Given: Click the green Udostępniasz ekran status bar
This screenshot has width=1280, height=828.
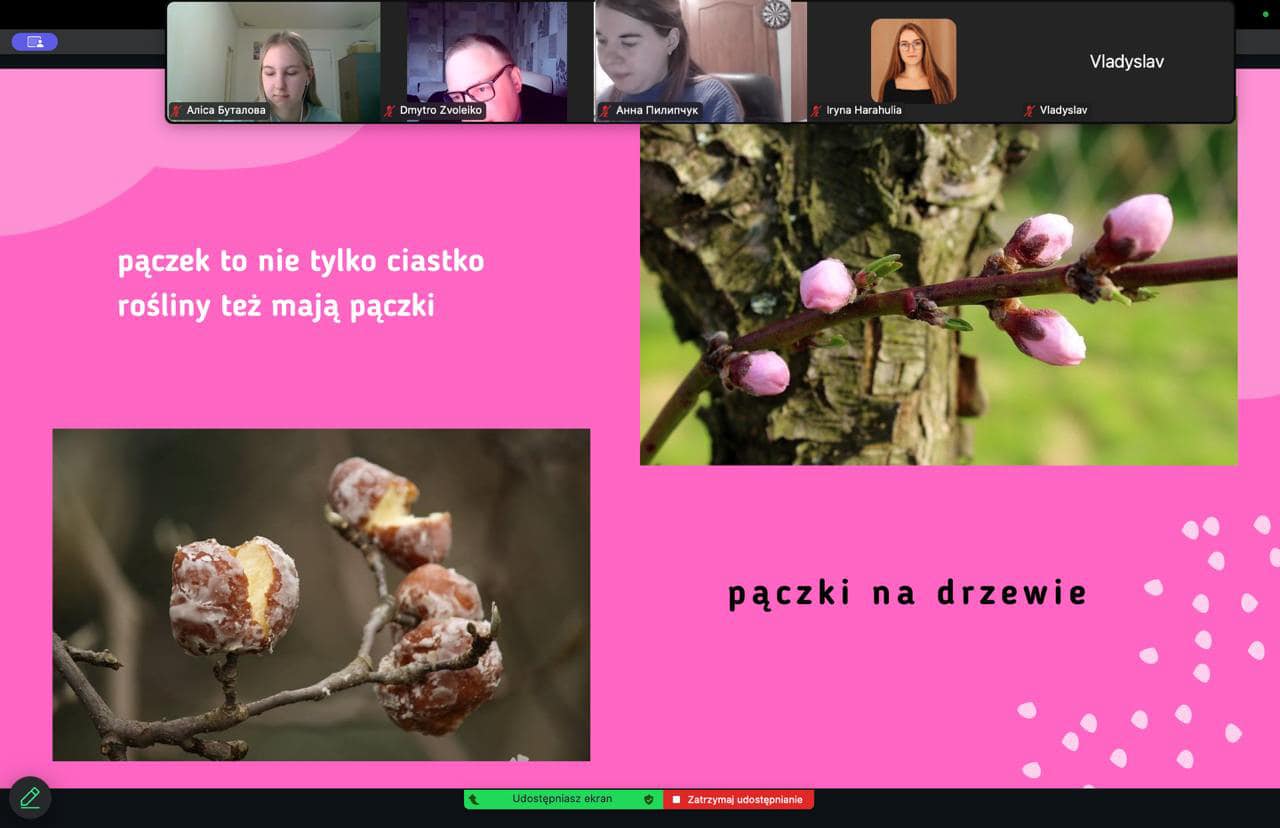Looking at the screenshot, I should (562, 800).
